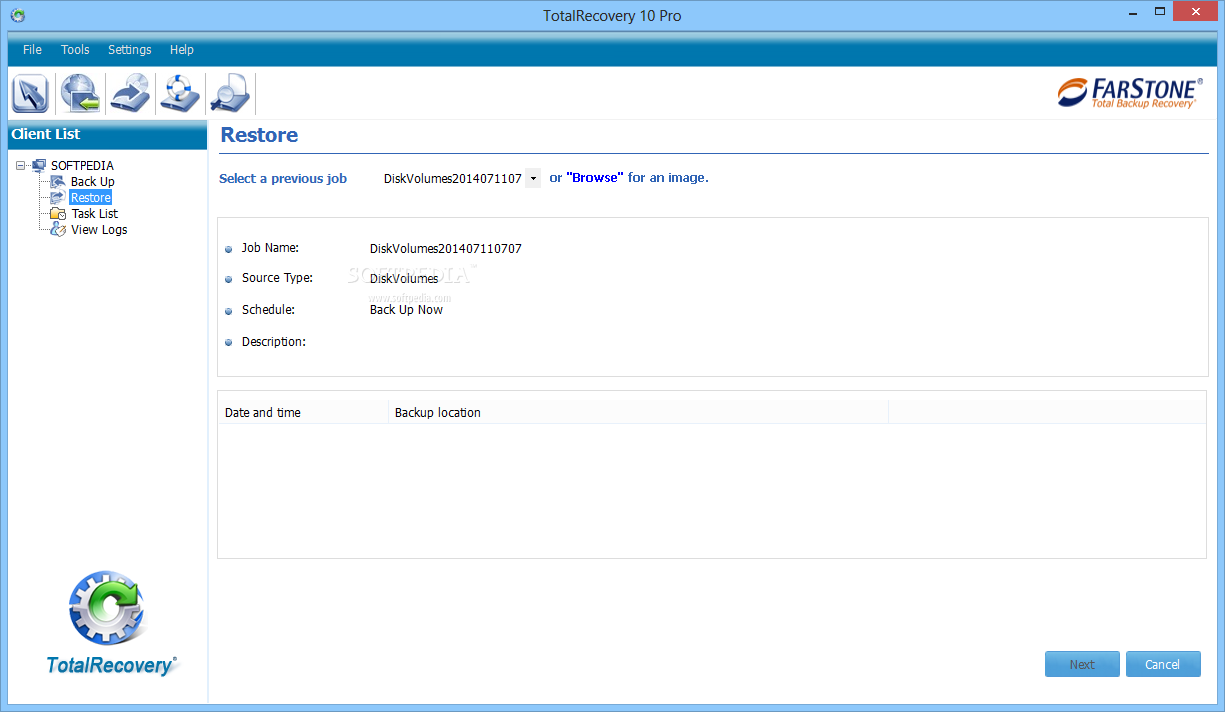Click the lifebuoy rescue drive toolbar icon

(180, 94)
